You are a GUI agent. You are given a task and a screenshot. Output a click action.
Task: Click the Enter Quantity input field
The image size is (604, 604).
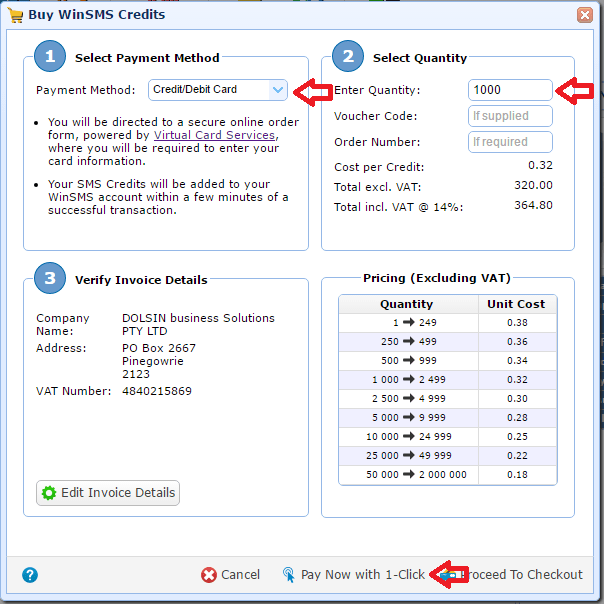[510, 90]
